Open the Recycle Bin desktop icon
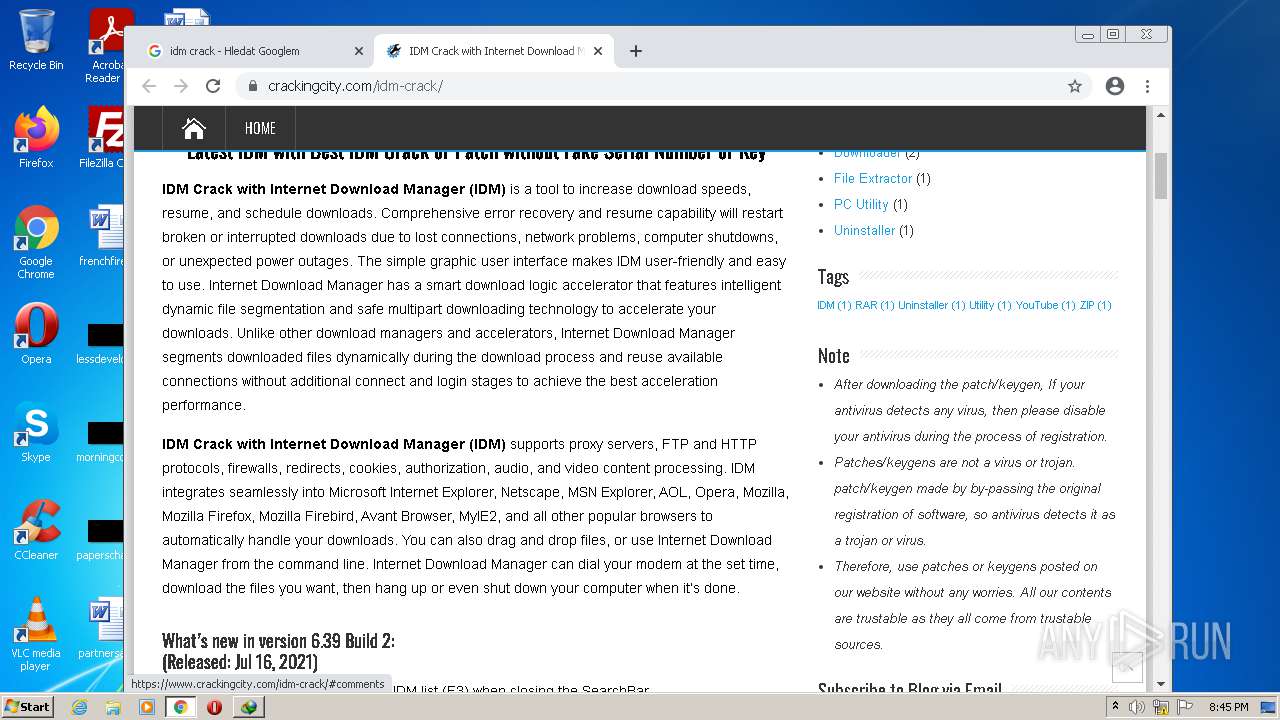Image resolution: width=1280 pixels, height=720 pixels. (x=36, y=40)
